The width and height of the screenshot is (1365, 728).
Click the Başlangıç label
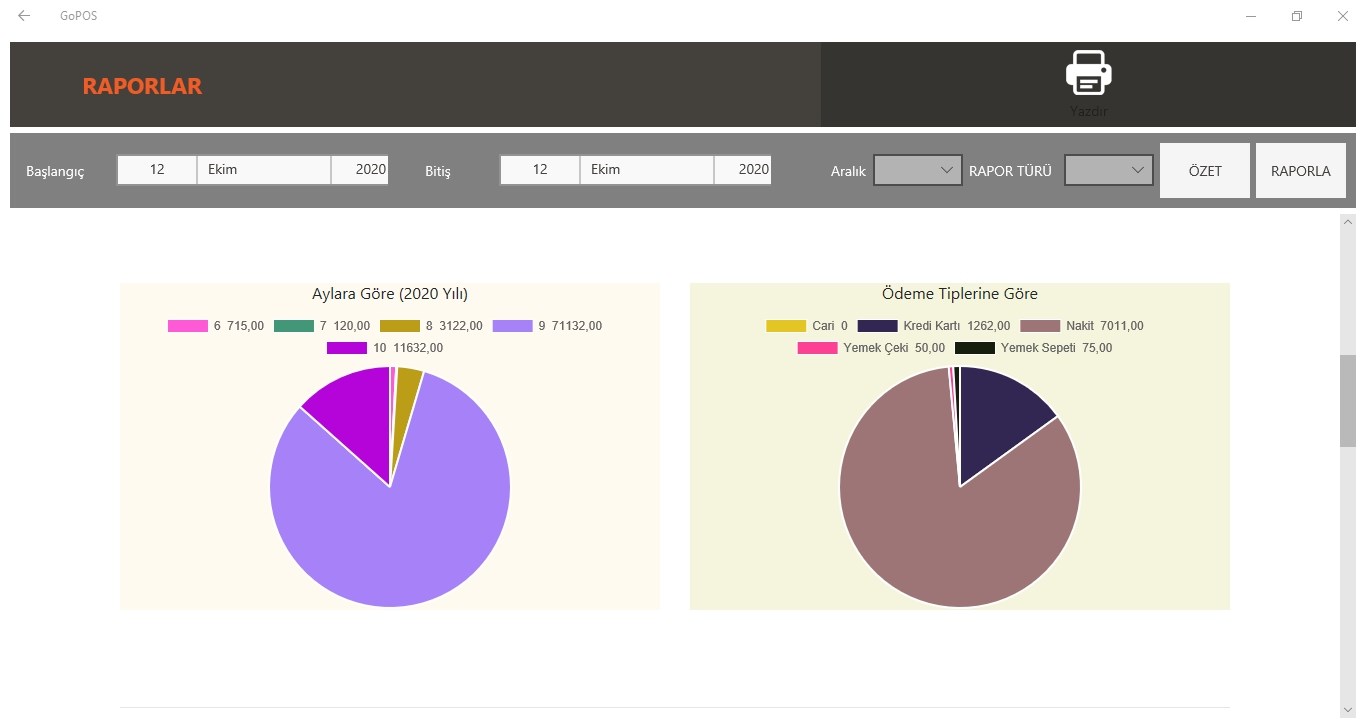(x=55, y=171)
